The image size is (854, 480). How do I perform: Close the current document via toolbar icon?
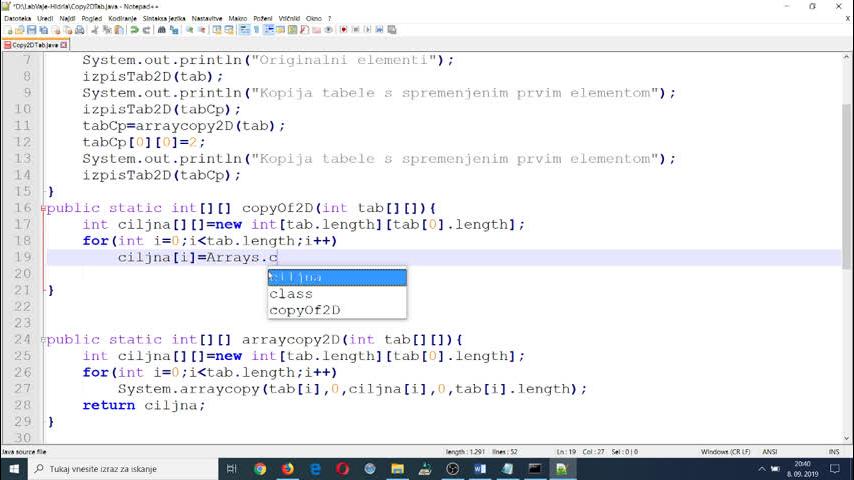click(56, 29)
